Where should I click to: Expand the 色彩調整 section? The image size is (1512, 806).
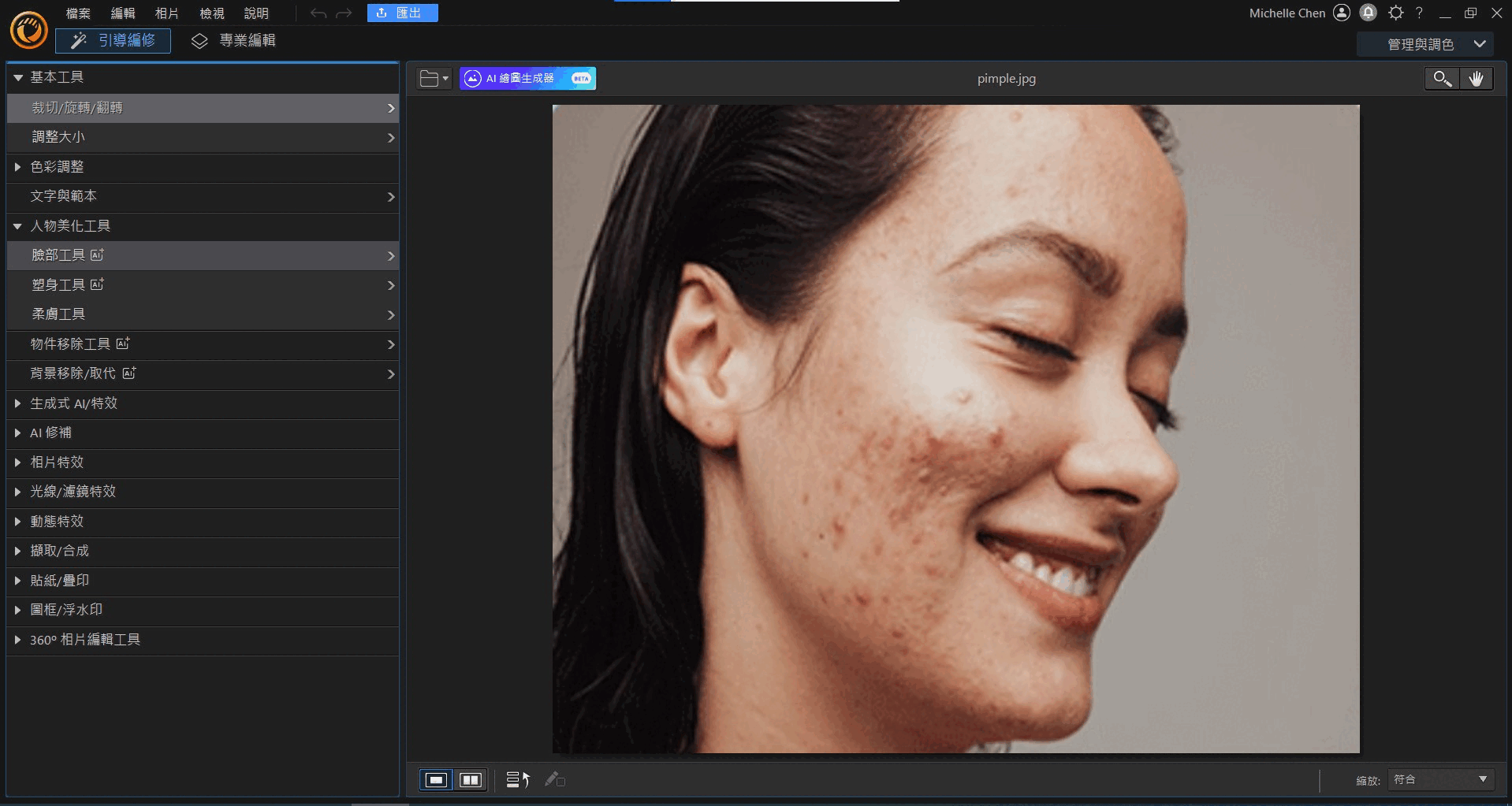pyautogui.click(x=57, y=167)
